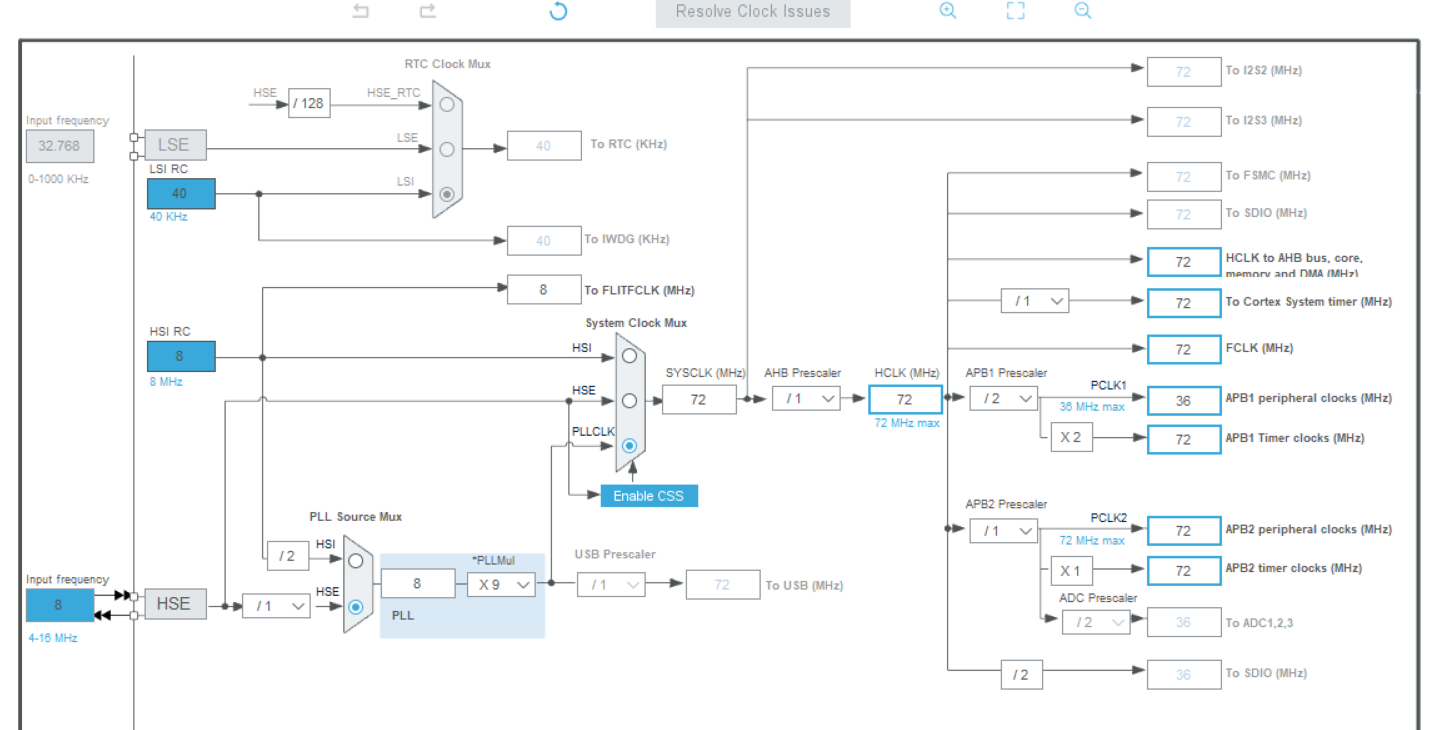The image size is (1446, 730).
Task: Click the undo arrow icon
Action: tap(361, 11)
